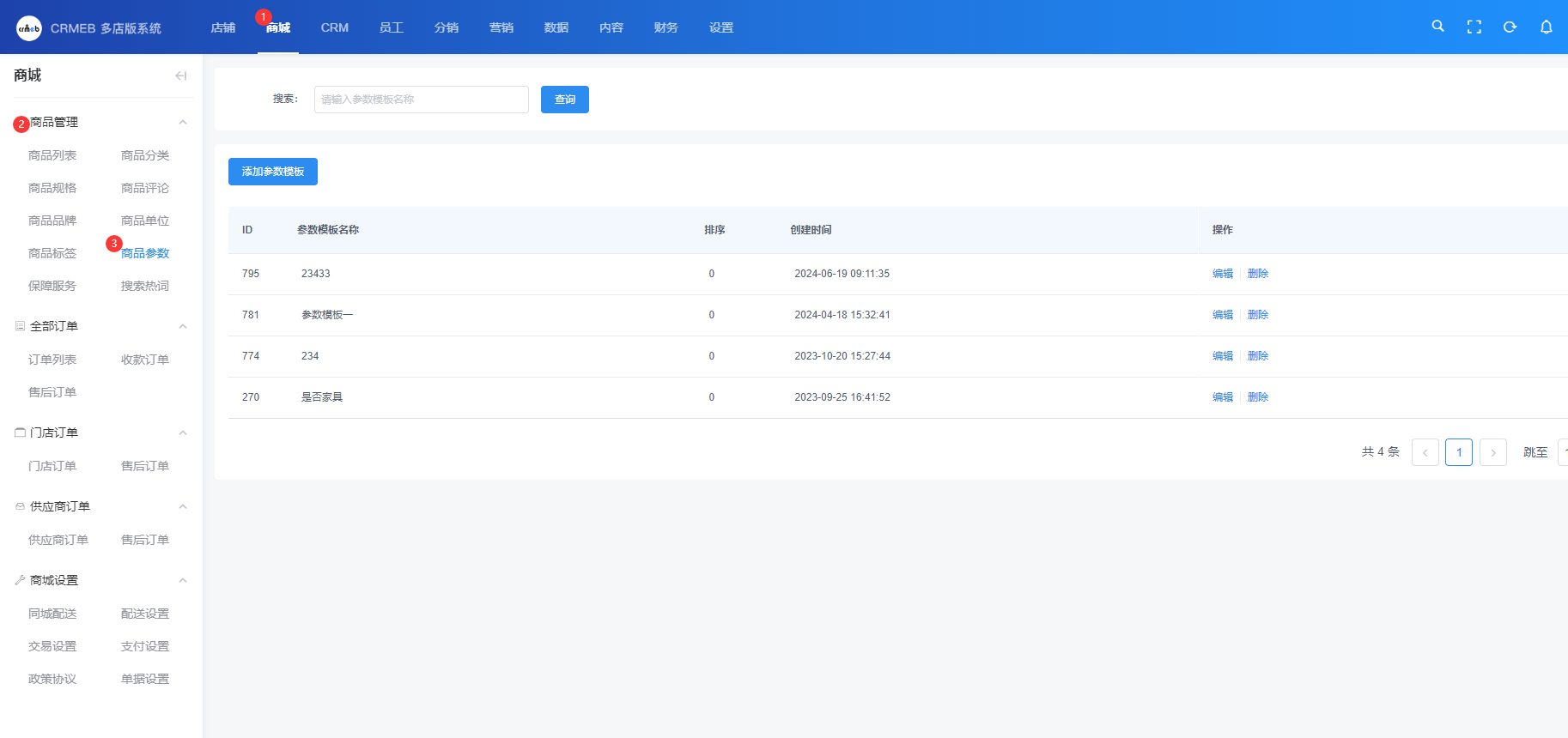Viewport: 1568px width, 738px height.
Task: Collapse the 商城设置 menu section
Action: pos(183,580)
